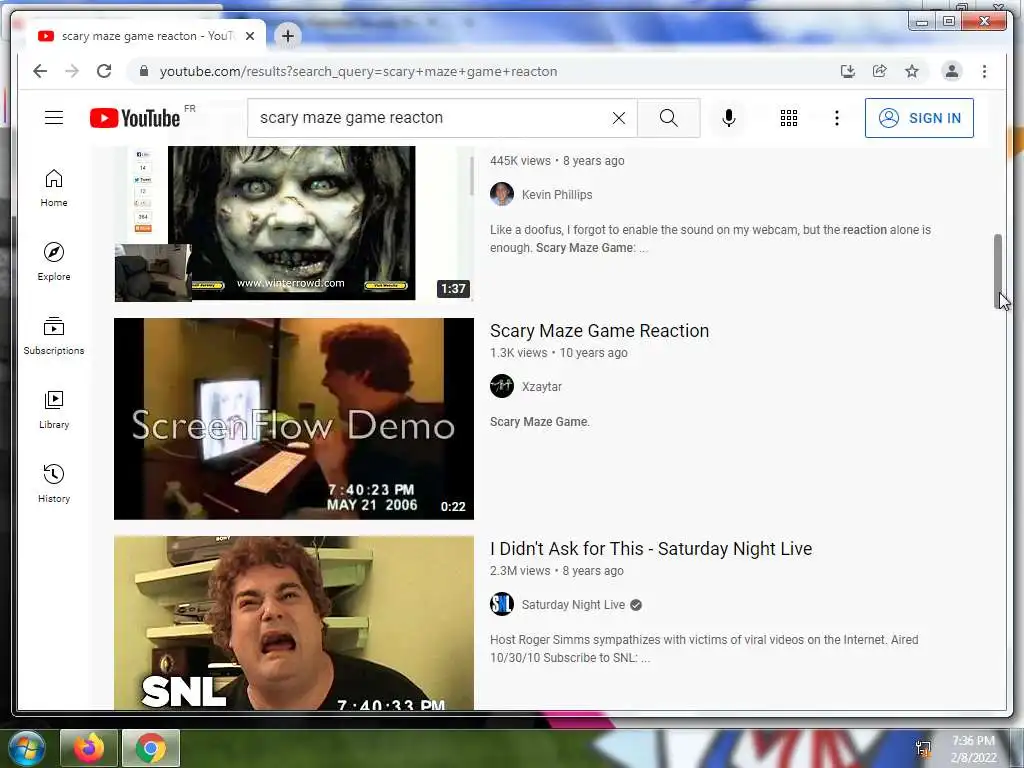Select the scary maze game reacton tab
1024x768 pixels.
click(x=147, y=36)
